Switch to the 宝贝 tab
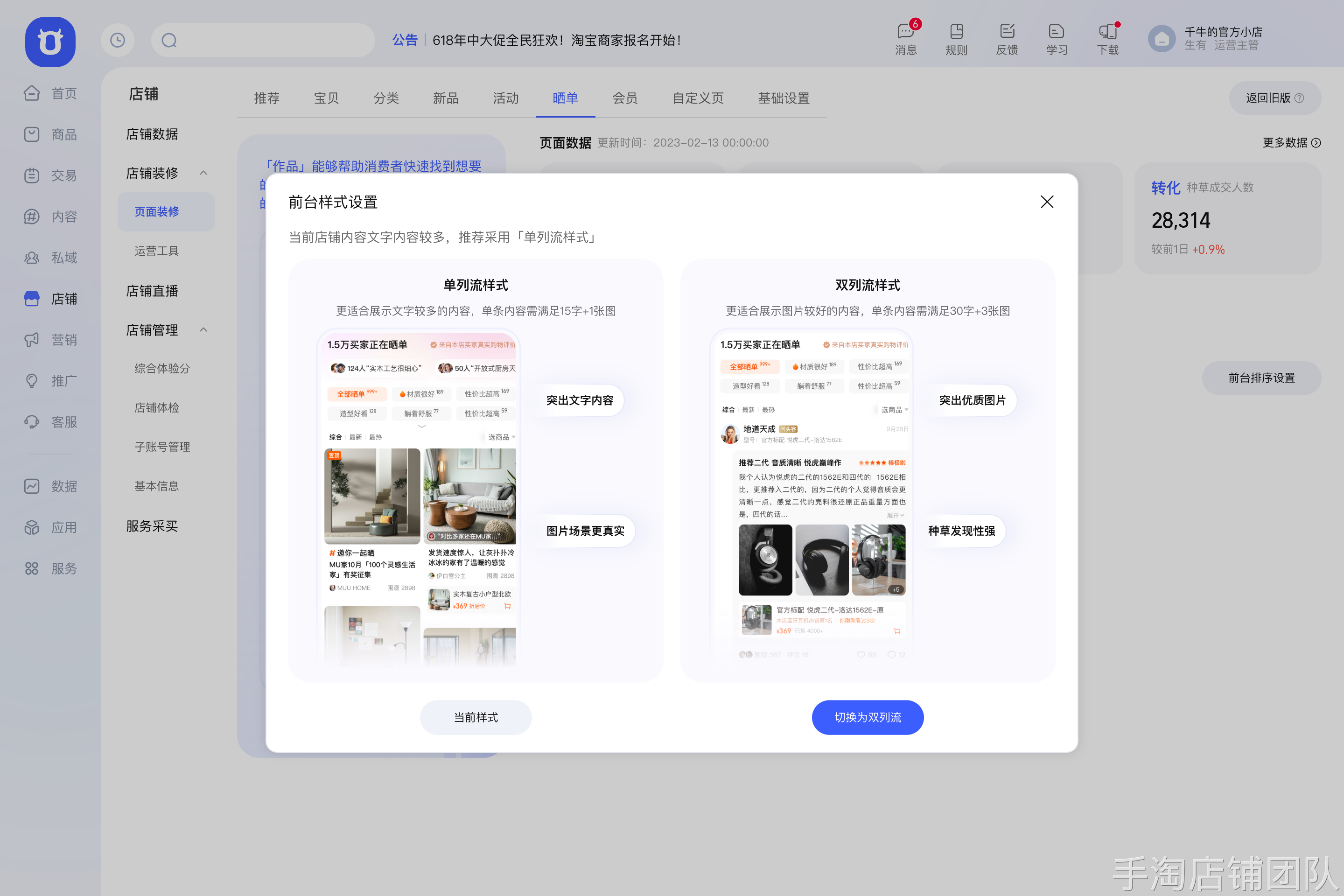This screenshot has width=1344, height=896. 326,98
